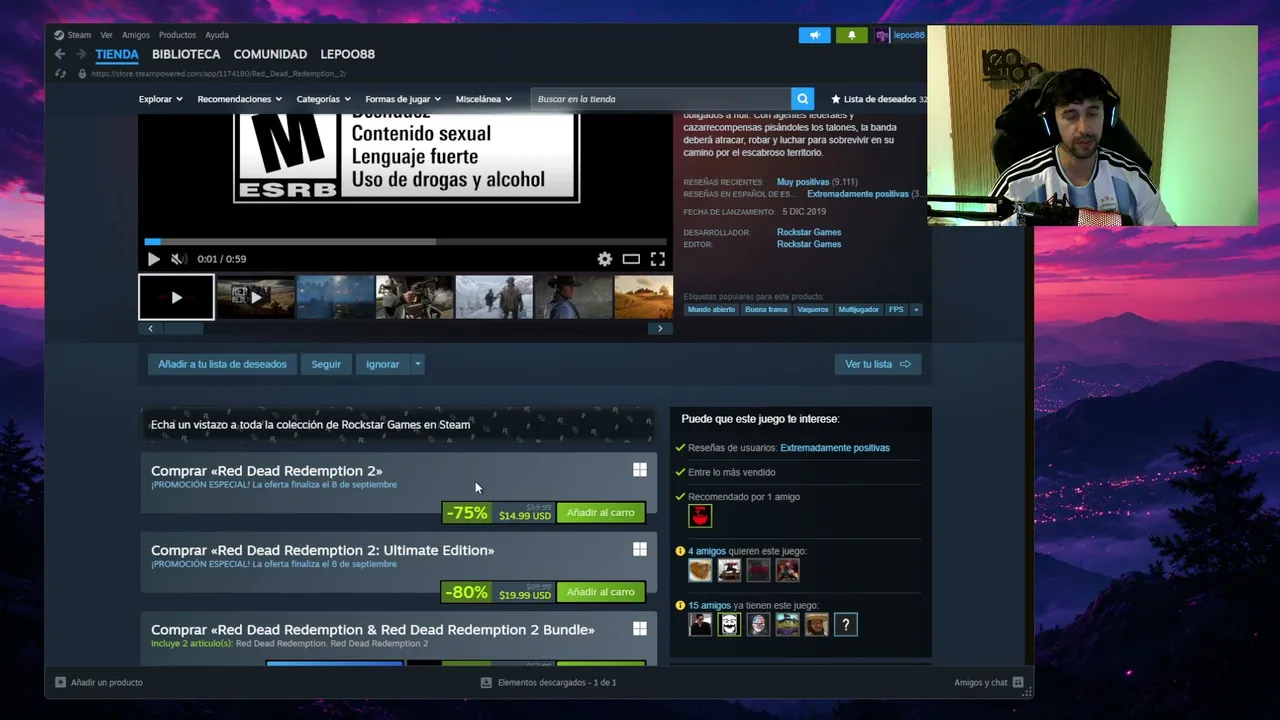Screen dimensions: 1280x720
Task: Open the Amigos menu
Action: pos(136,35)
